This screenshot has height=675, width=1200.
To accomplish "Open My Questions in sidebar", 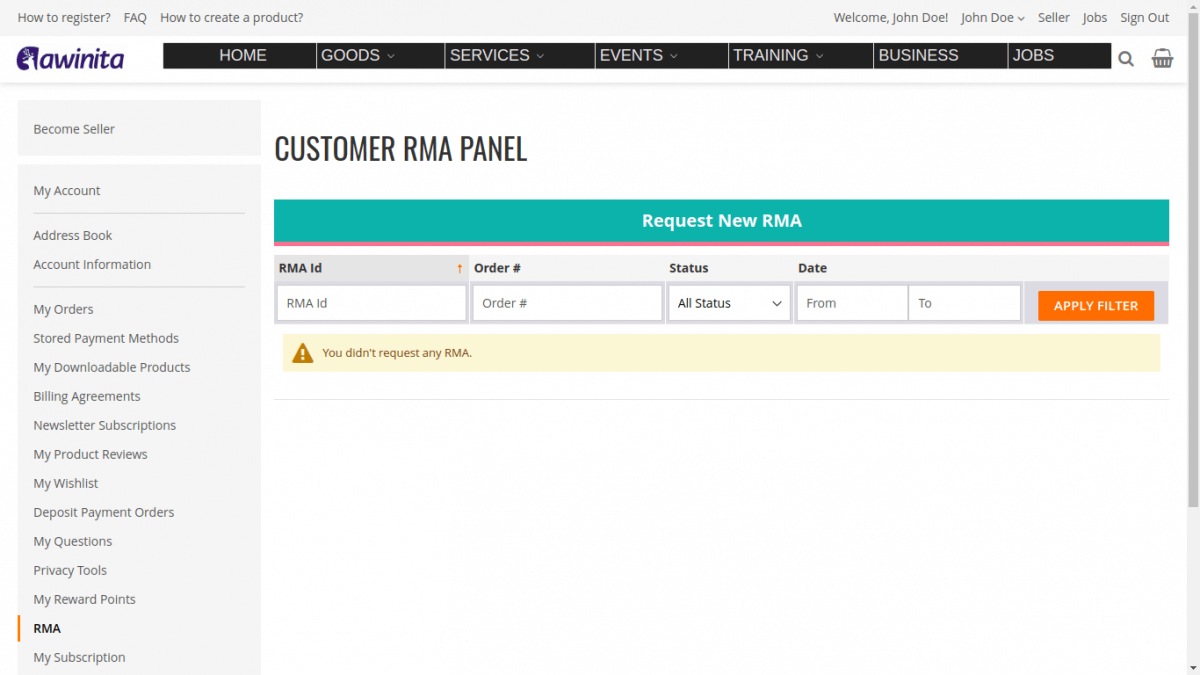I will click(73, 542).
